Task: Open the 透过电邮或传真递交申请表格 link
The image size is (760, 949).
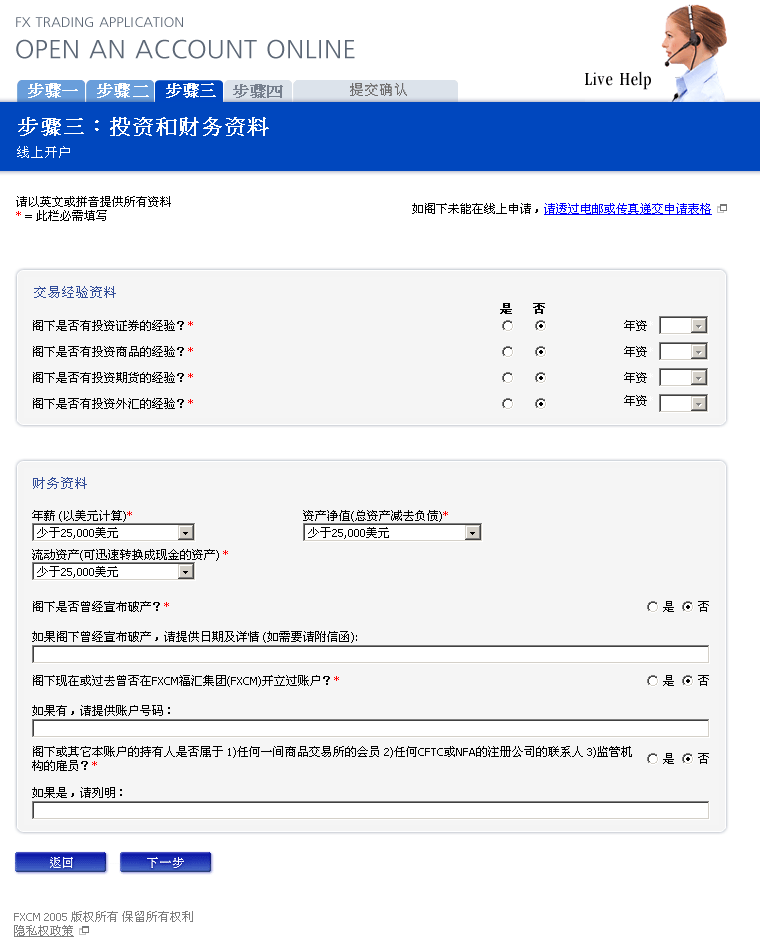Action: tap(627, 209)
